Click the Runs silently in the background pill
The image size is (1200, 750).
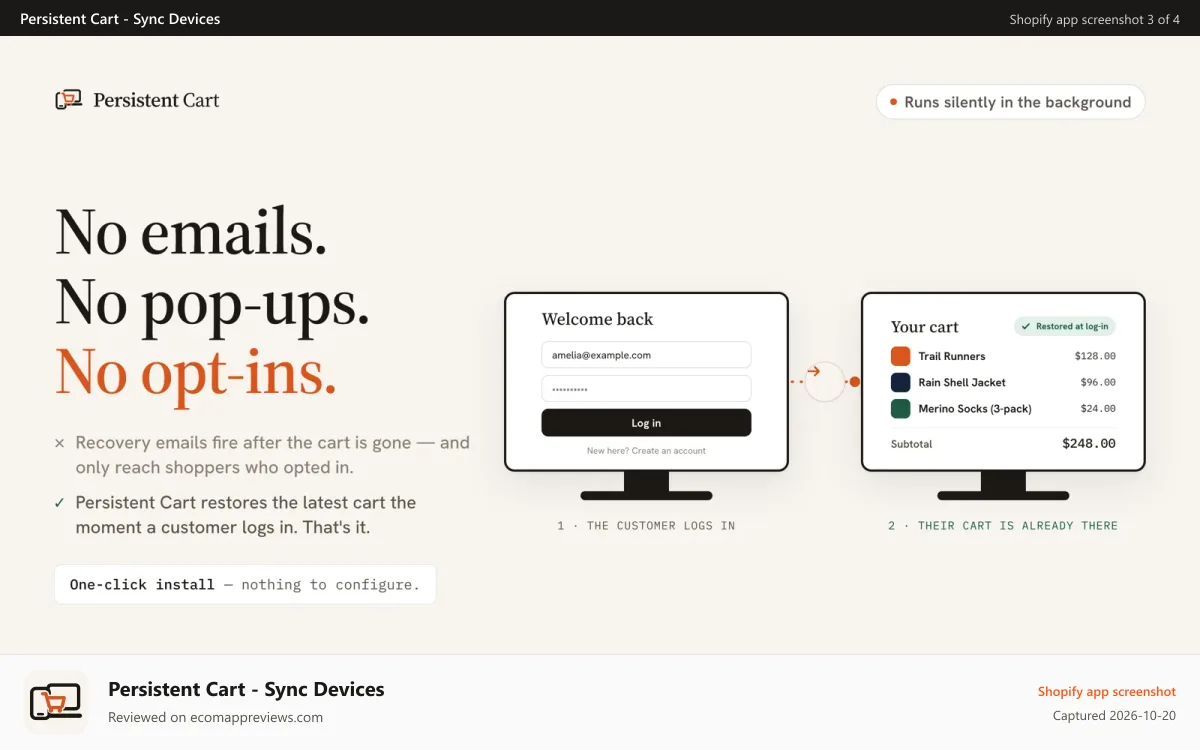[1010, 102]
